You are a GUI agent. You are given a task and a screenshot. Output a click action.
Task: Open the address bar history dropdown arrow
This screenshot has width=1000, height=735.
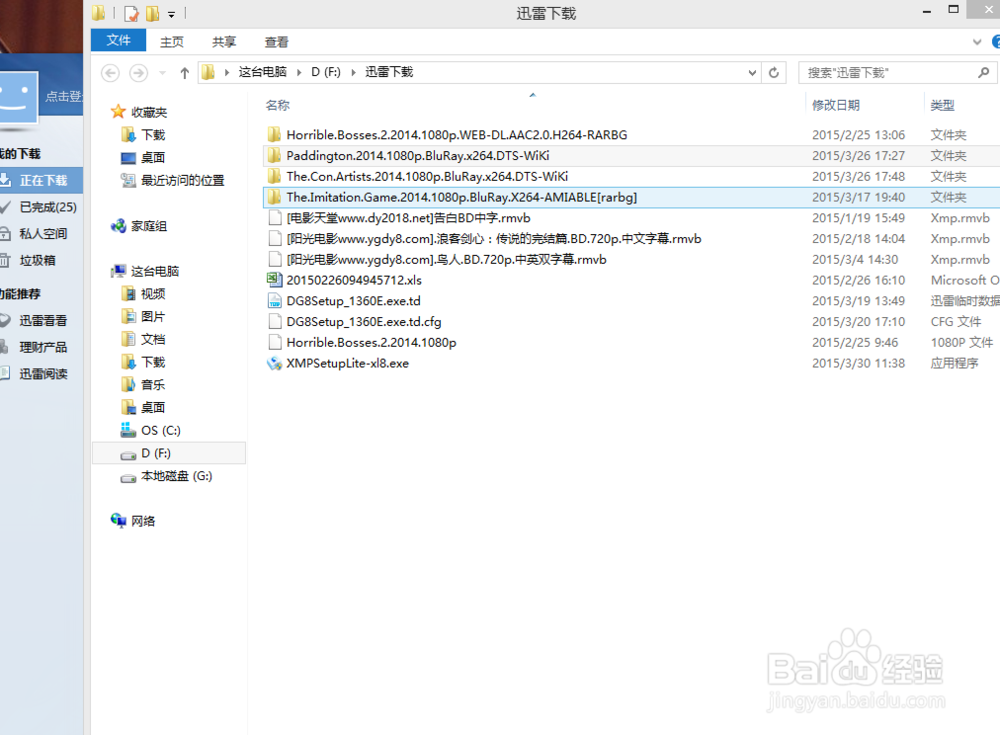tap(751, 72)
